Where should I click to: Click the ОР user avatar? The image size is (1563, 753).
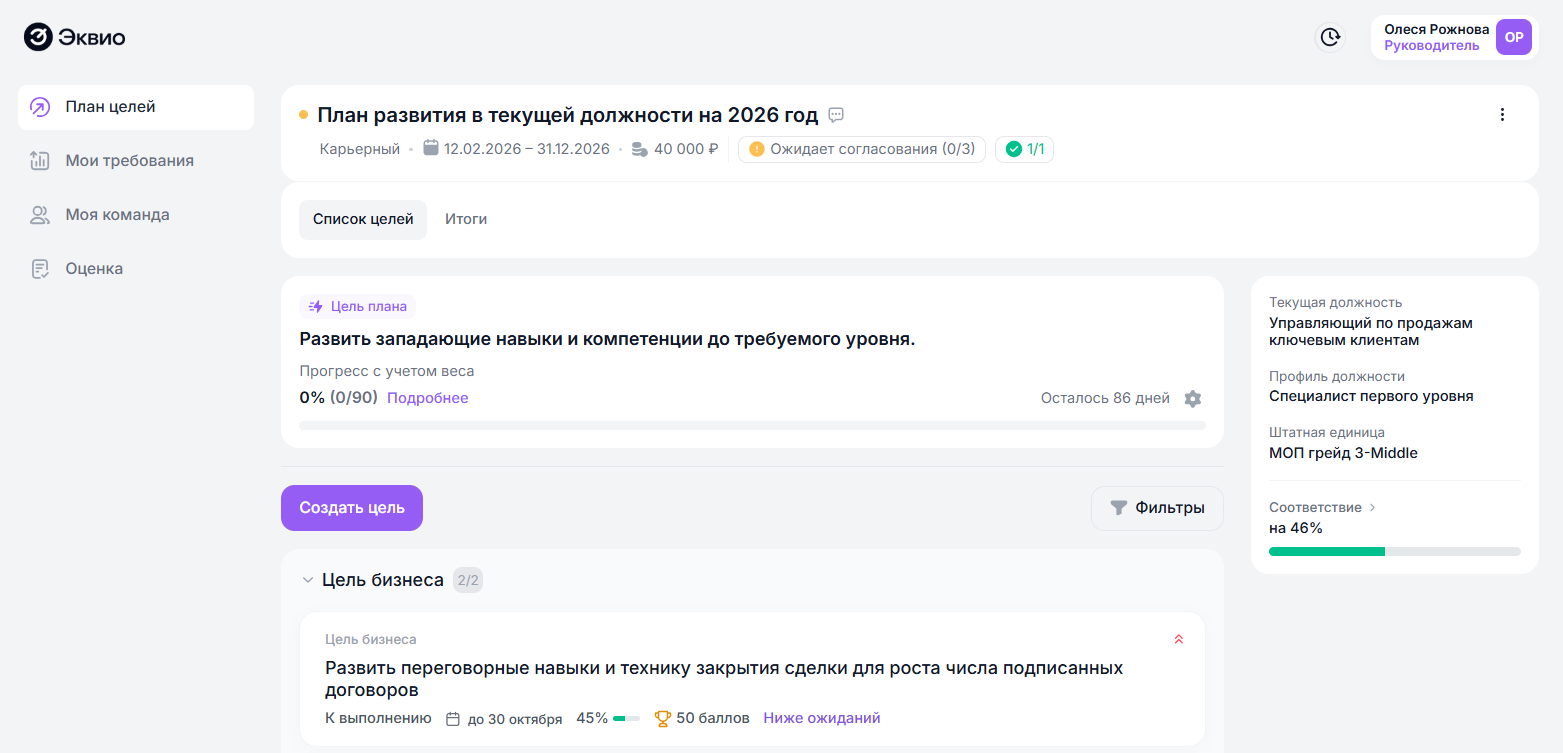point(1514,37)
